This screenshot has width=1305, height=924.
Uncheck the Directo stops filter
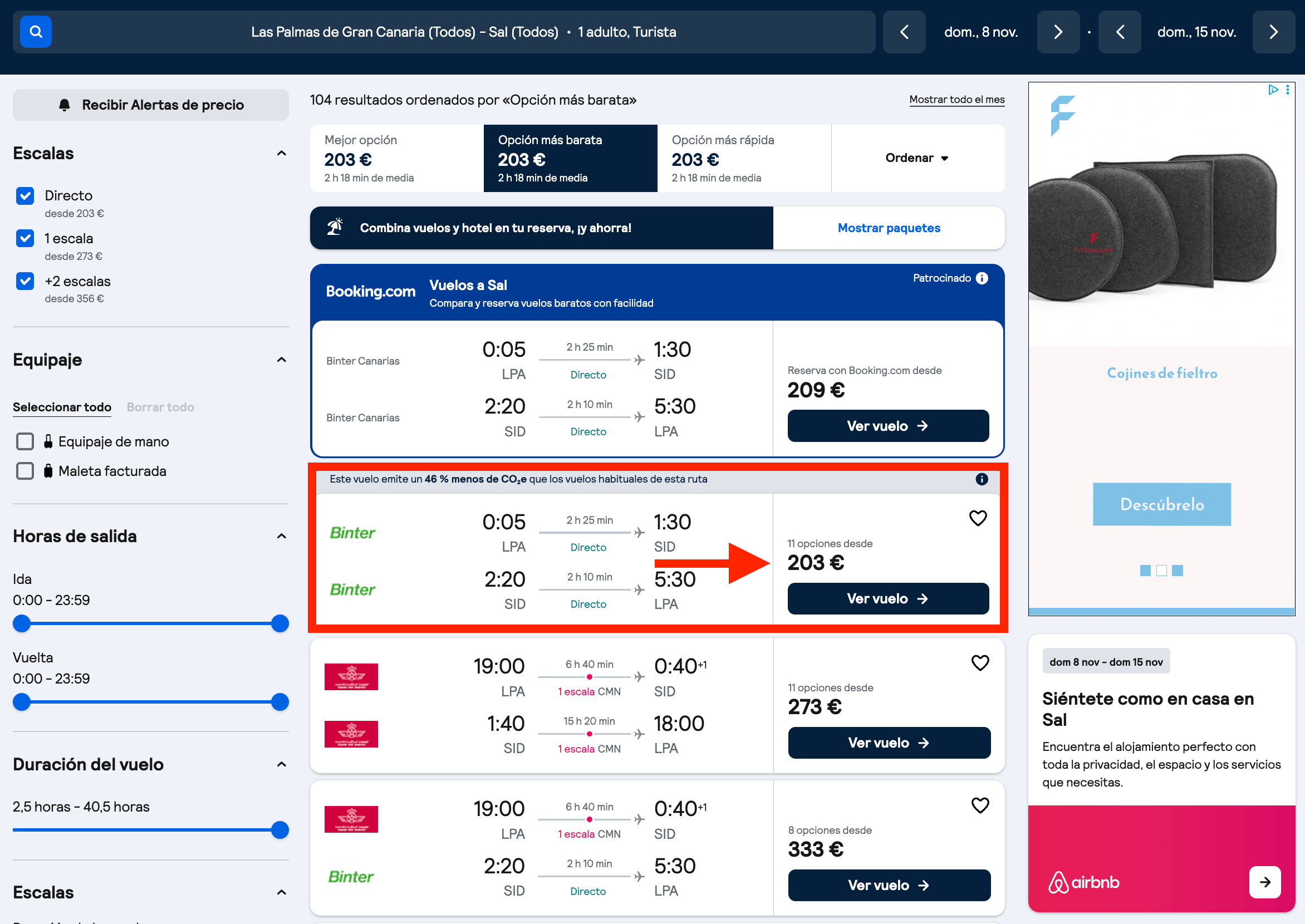pyautogui.click(x=25, y=196)
